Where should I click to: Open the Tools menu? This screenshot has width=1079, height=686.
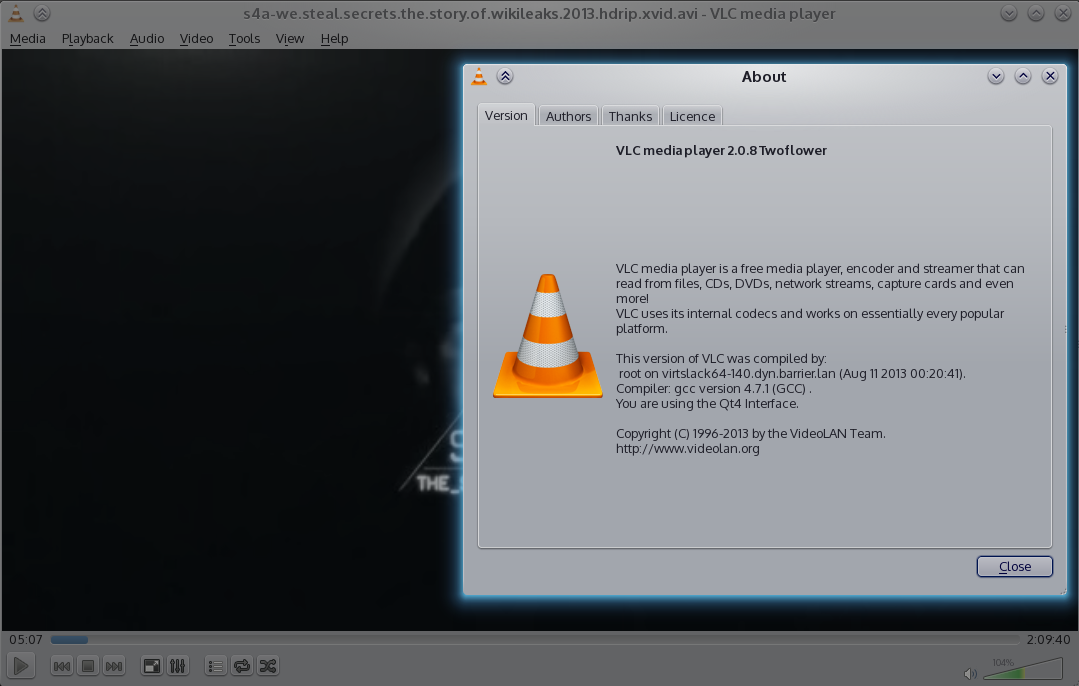point(244,38)
